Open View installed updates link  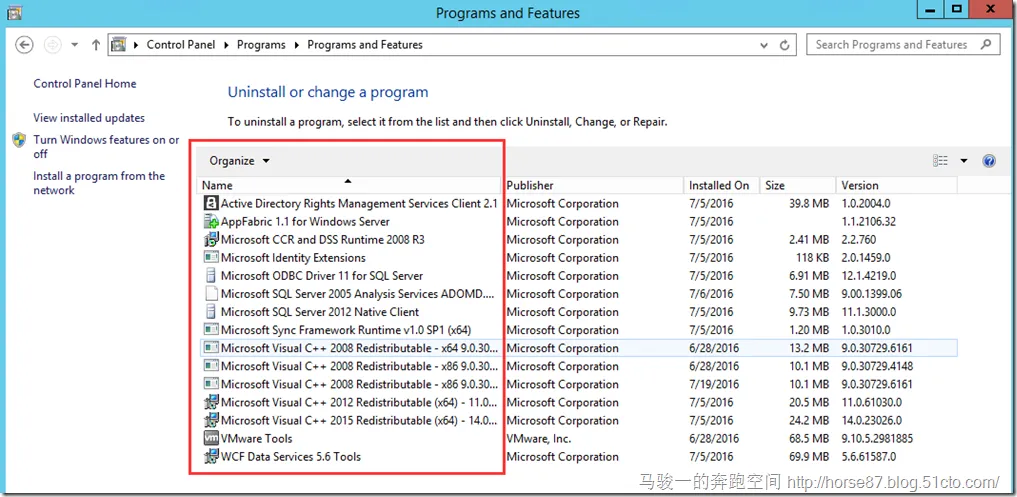click(89, 118)
